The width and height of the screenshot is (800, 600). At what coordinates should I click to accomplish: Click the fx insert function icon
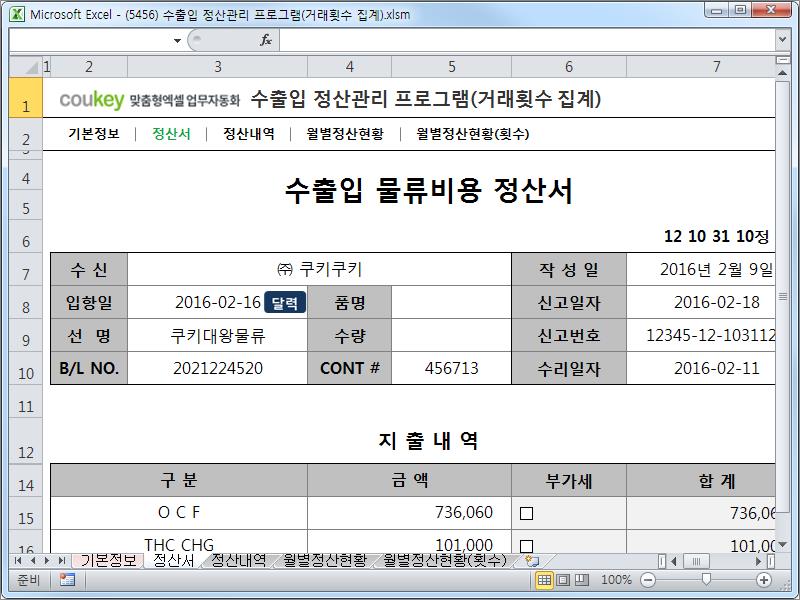[266, 40]
